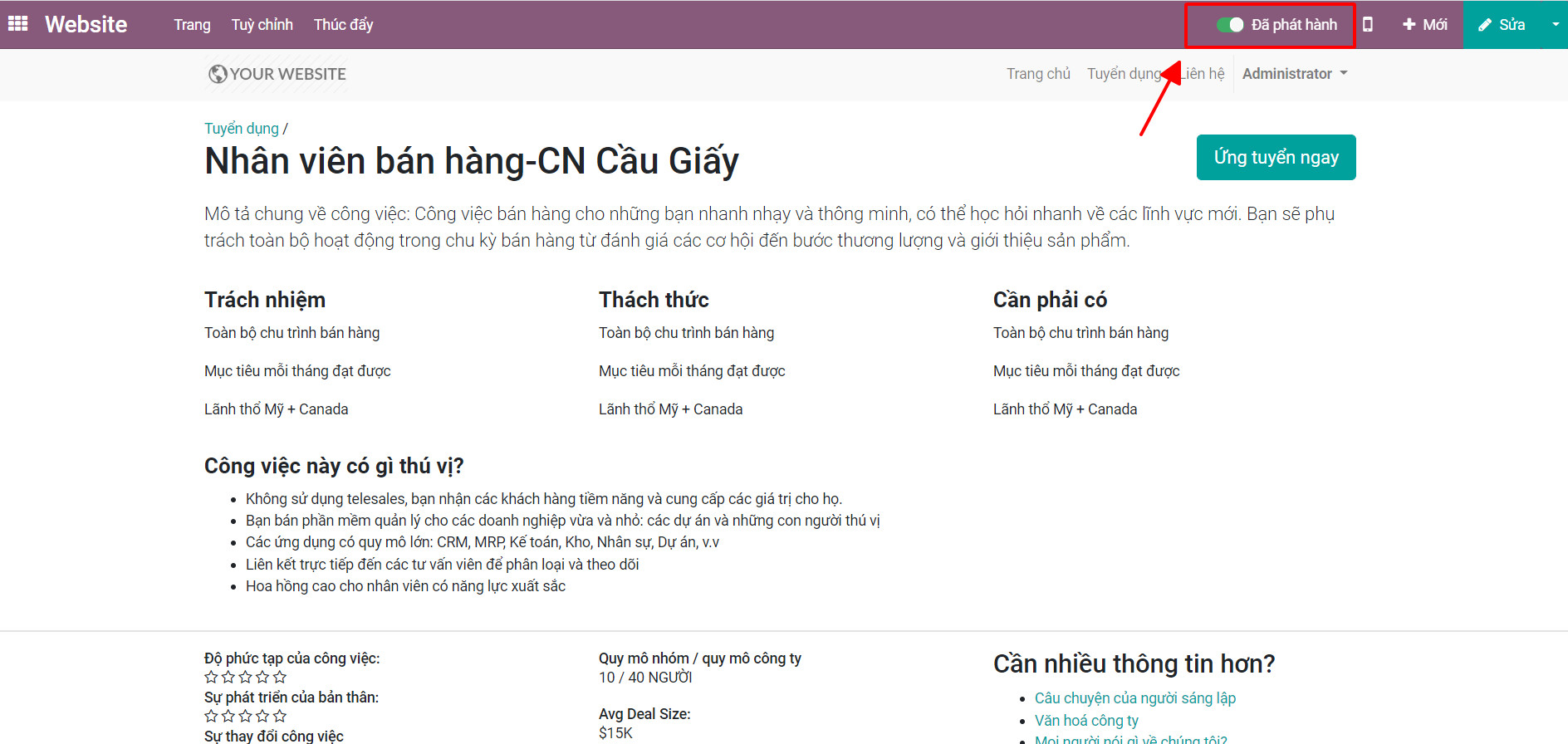This screenshot has width=1568, height=744.
Task: Click the Tuyển dụng breadcrumb link
Action: pyautogui.click(x=242, y=129)
